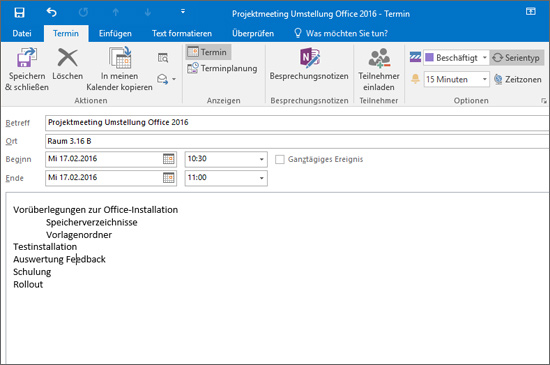550x365 pixels.
Task: Click the small calendar search icon in Aktionen
Action: [163, 58]
